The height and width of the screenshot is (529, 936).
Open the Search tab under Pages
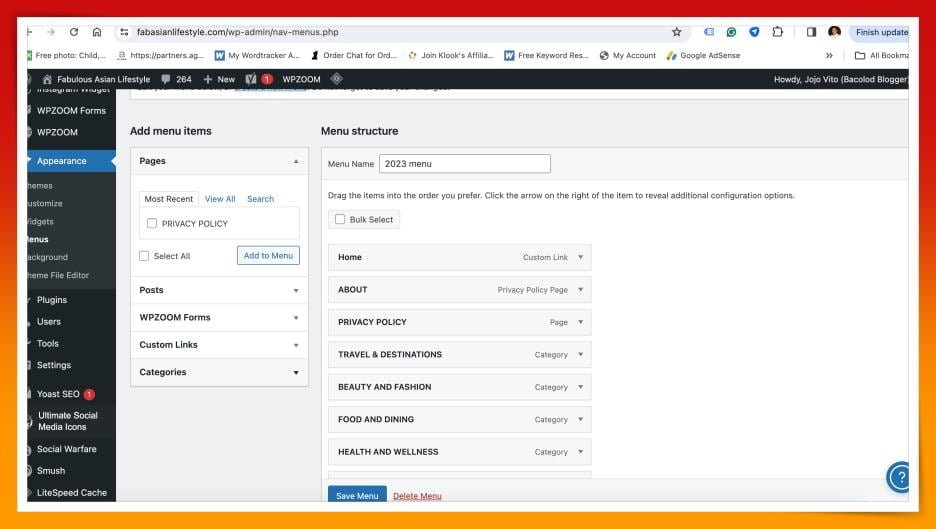(260, 199)
